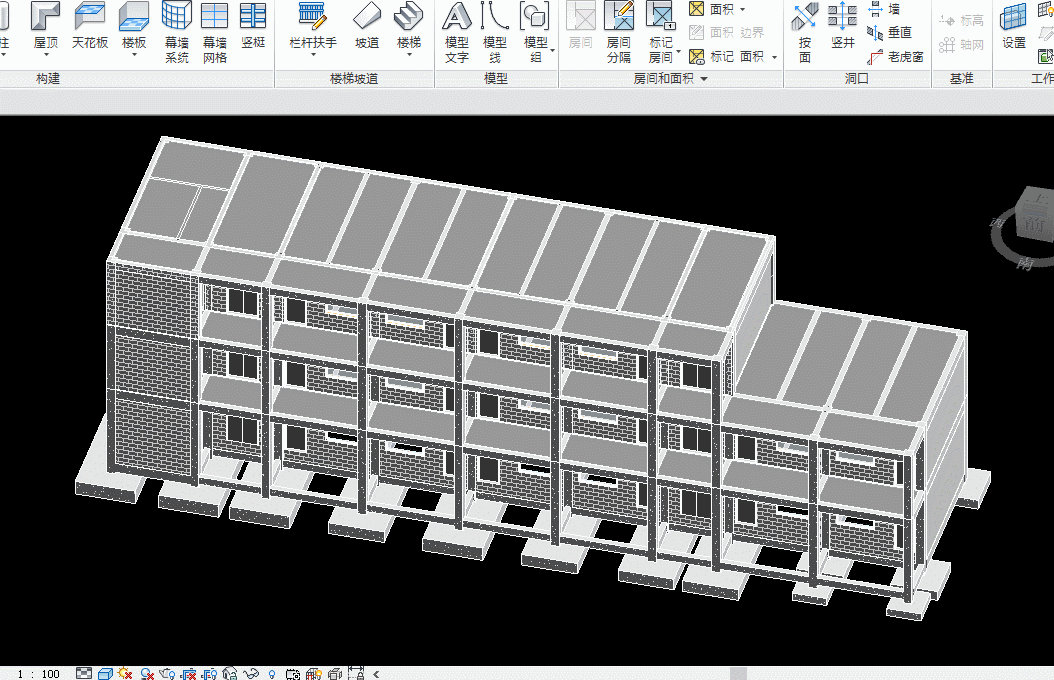Click the 墙 wall opening tool
The width and height of the screenshot is (1054, 680).
pyautogui.click(x=884, y=9)
